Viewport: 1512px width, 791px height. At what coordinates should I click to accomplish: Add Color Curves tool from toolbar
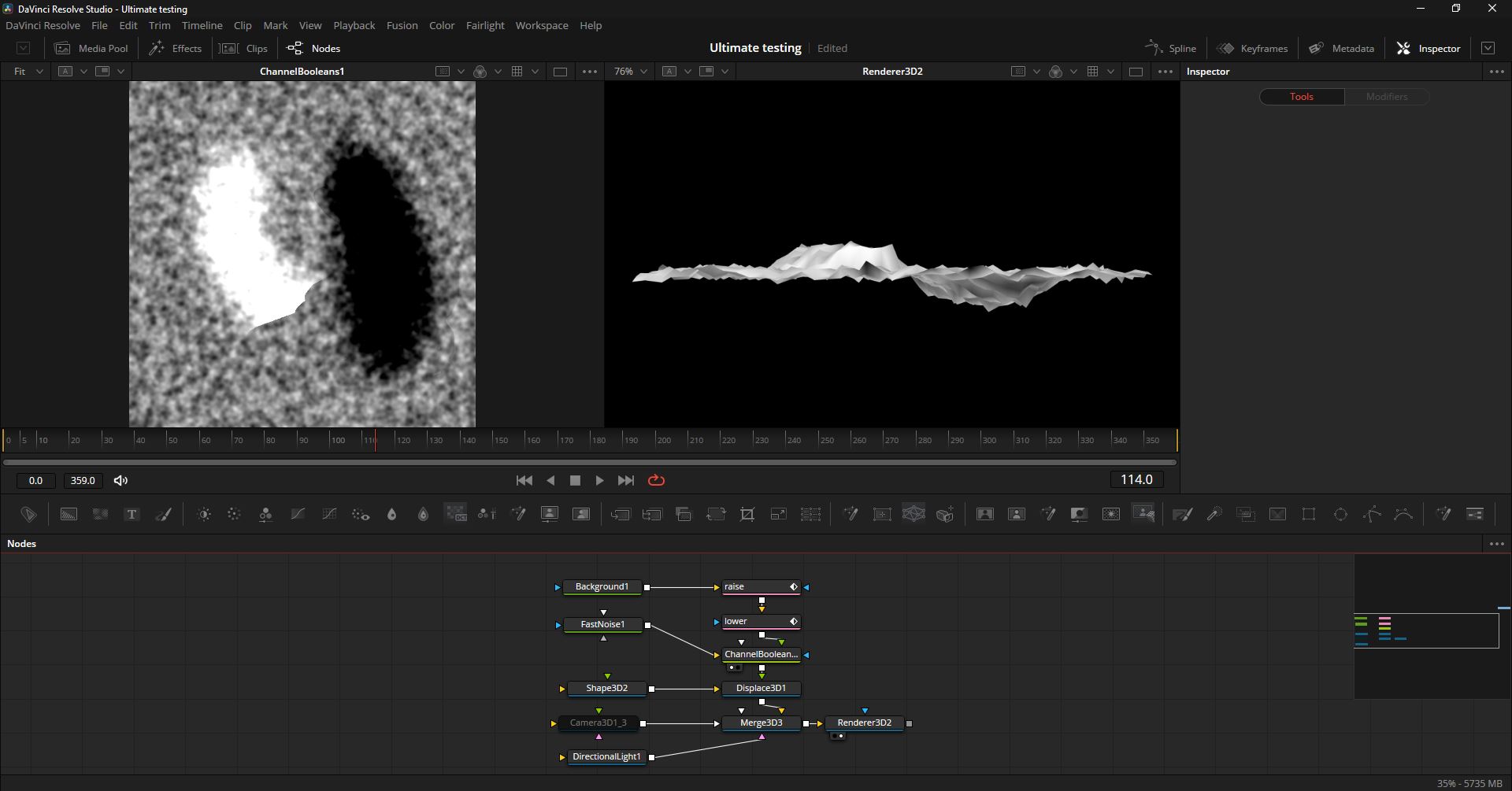[298, 514]
